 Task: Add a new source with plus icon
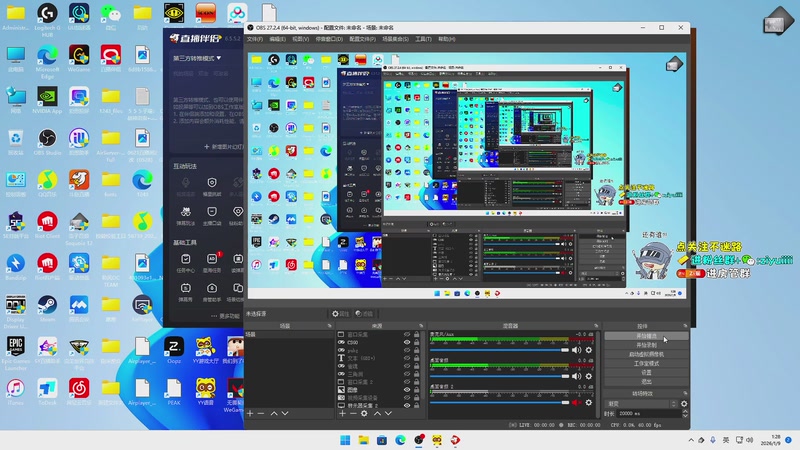pos(342,413)
